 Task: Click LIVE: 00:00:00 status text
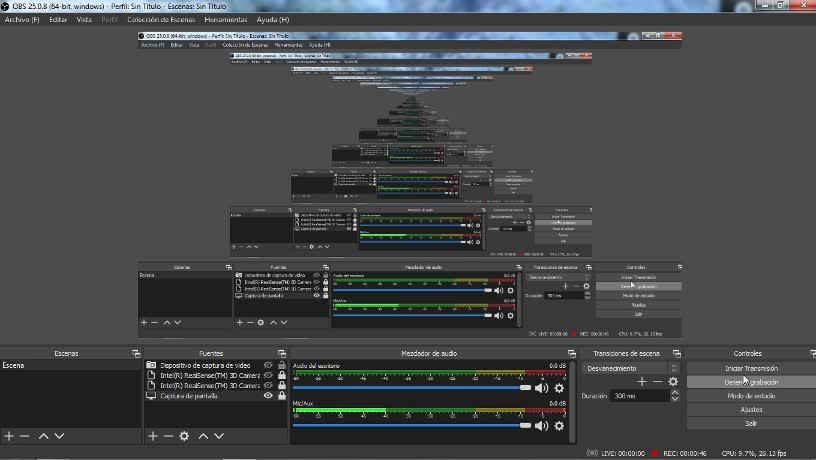[623, 453]
